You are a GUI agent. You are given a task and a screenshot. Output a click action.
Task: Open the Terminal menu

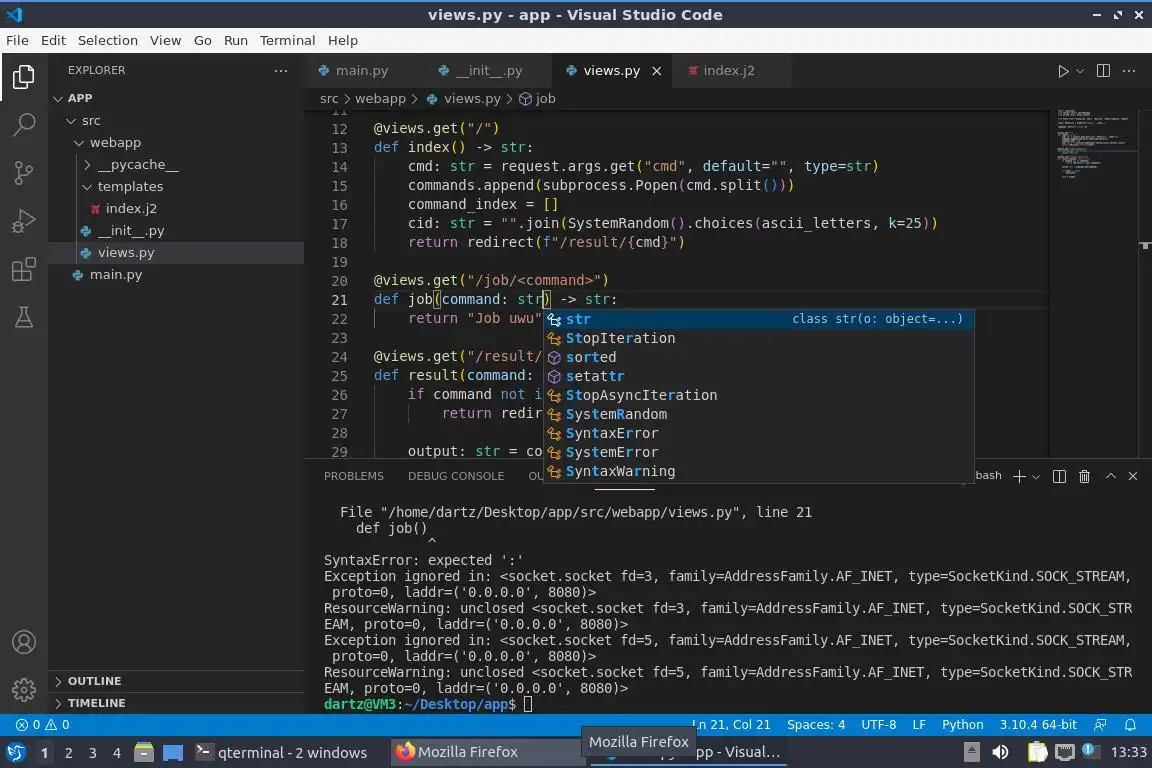coord(287,40)
